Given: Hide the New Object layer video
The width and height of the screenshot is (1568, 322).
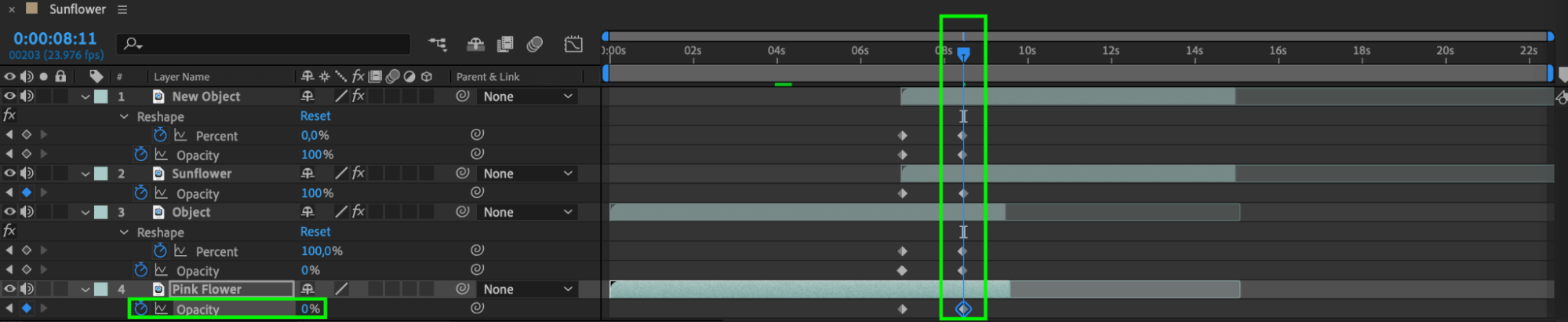Looking at the screenshot, I should pyautogui.click(x=10, y=96).
